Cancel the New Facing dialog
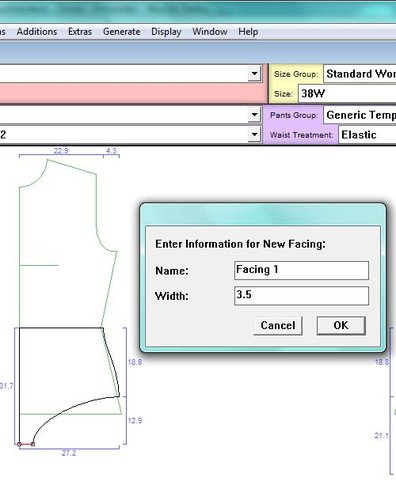This screenshot has height=500, width=396. pos(278,325)
